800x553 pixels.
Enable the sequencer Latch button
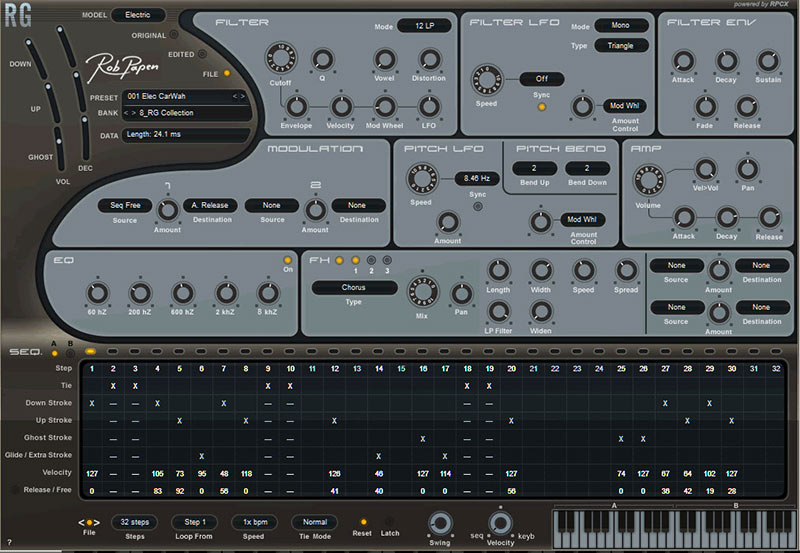pos(391,522)
